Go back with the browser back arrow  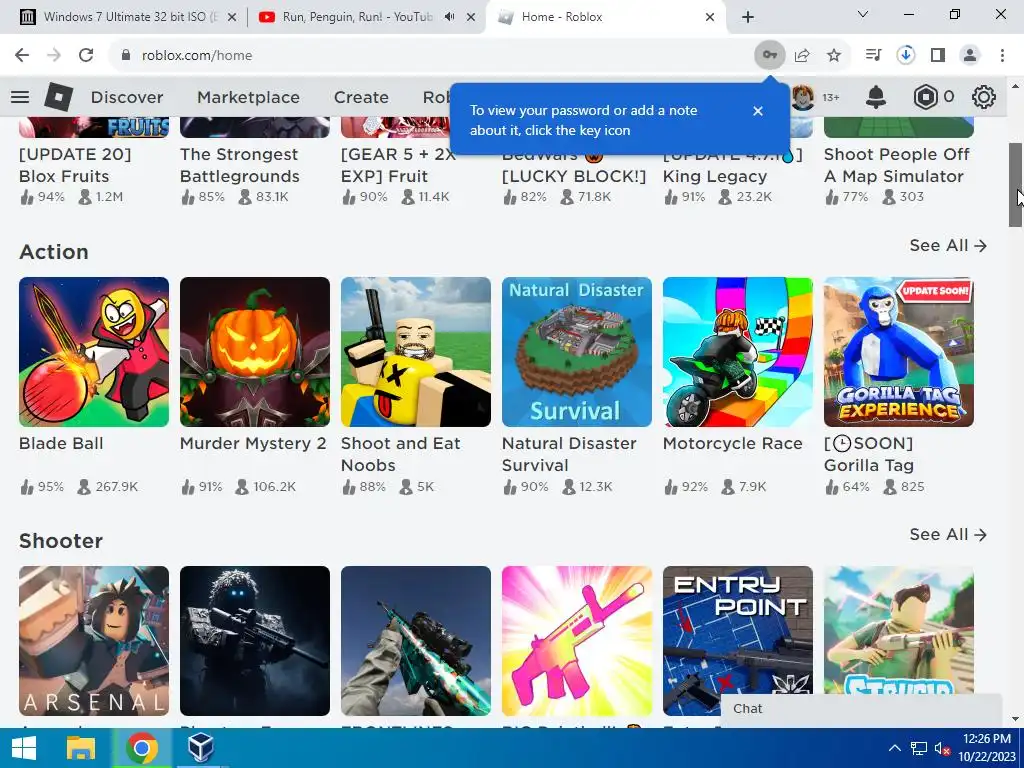(x=22, y=56)
